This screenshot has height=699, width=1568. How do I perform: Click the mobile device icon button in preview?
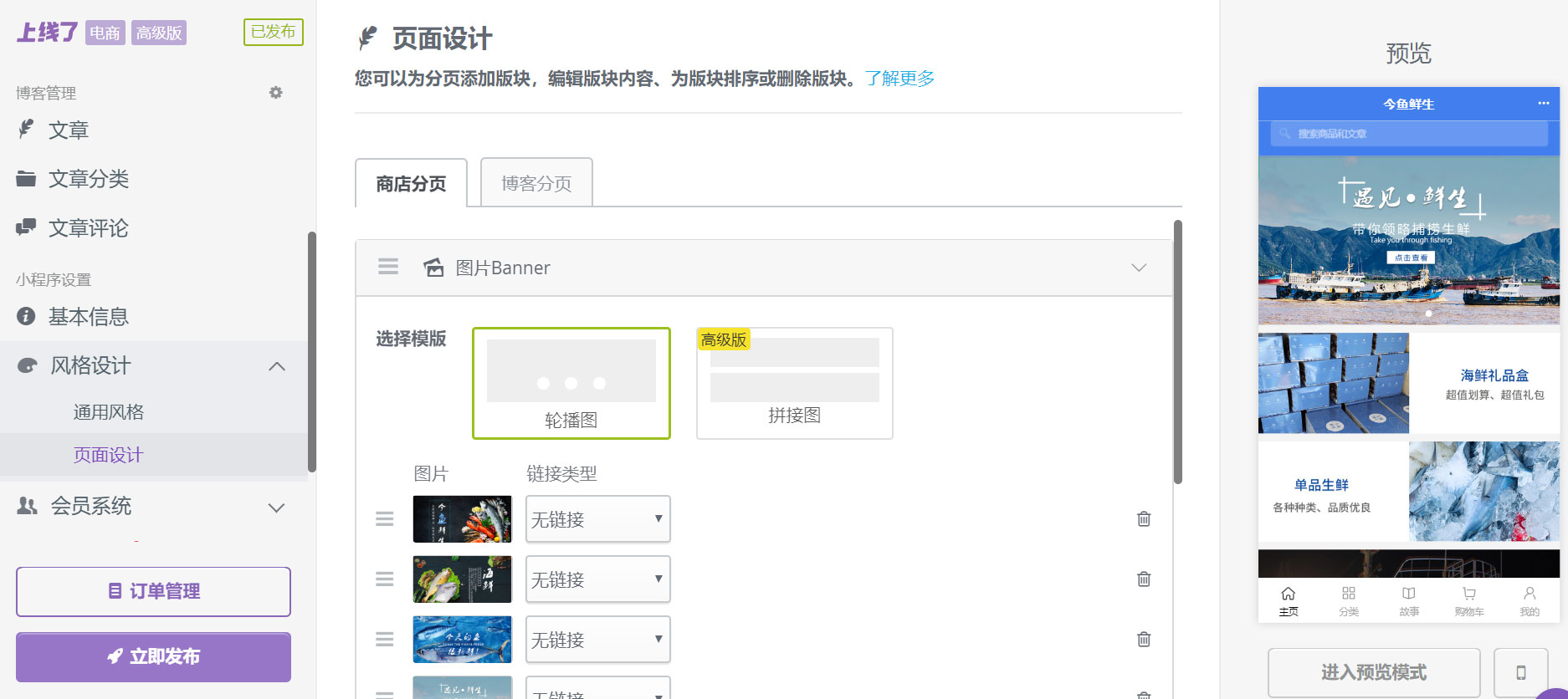[x=1520, y=672]
